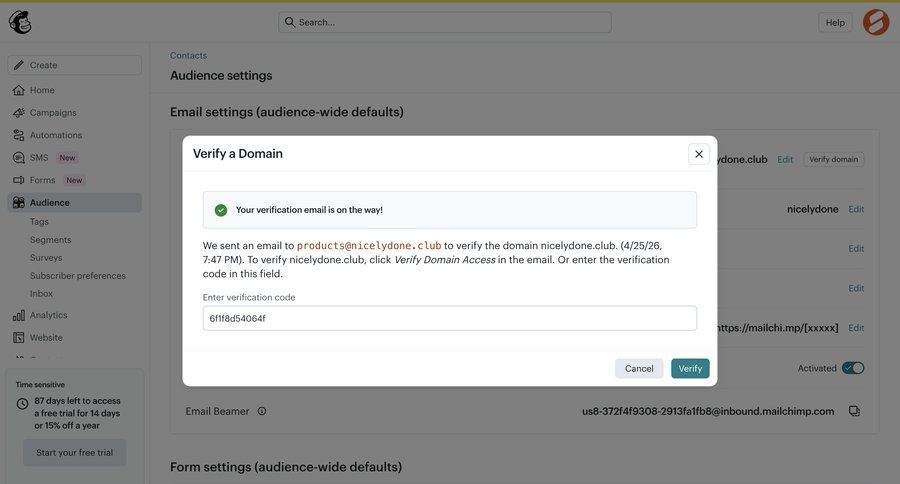Click the Home house icon
Screen dimensions: 900x484
[x=19, y=90]
